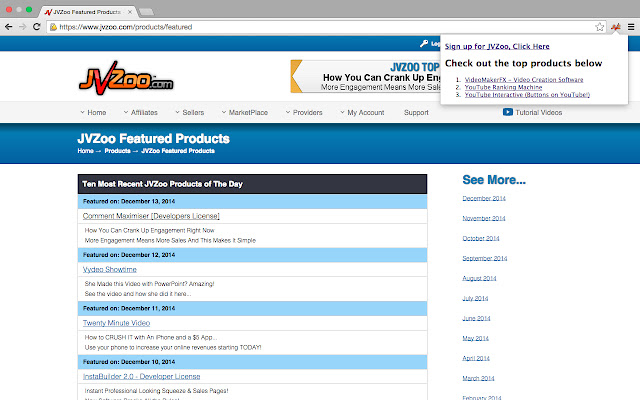The image size is (640, 400).
Task: Click the 'See More...' sidebar heading
Action: click(x=494, y=180)
